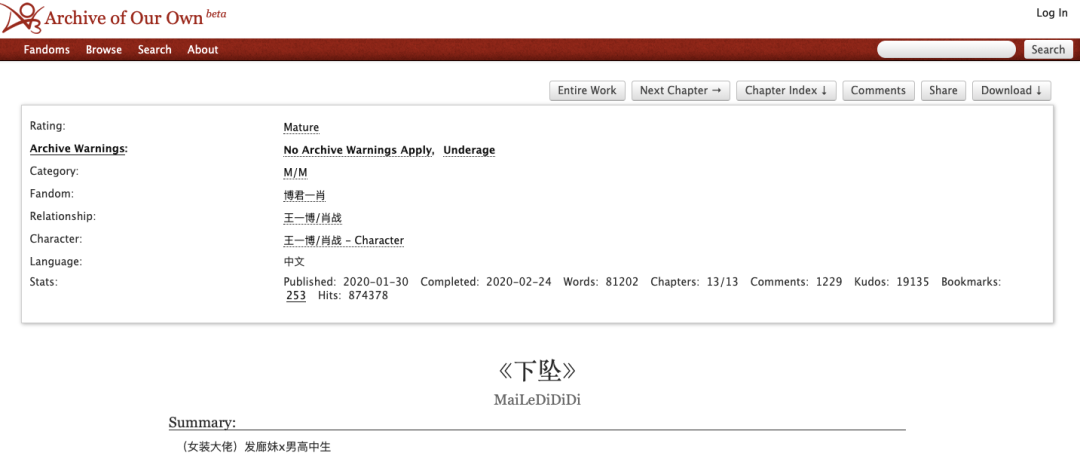
Task: Click the Relationship label
Action: click(x=63, y=216)
